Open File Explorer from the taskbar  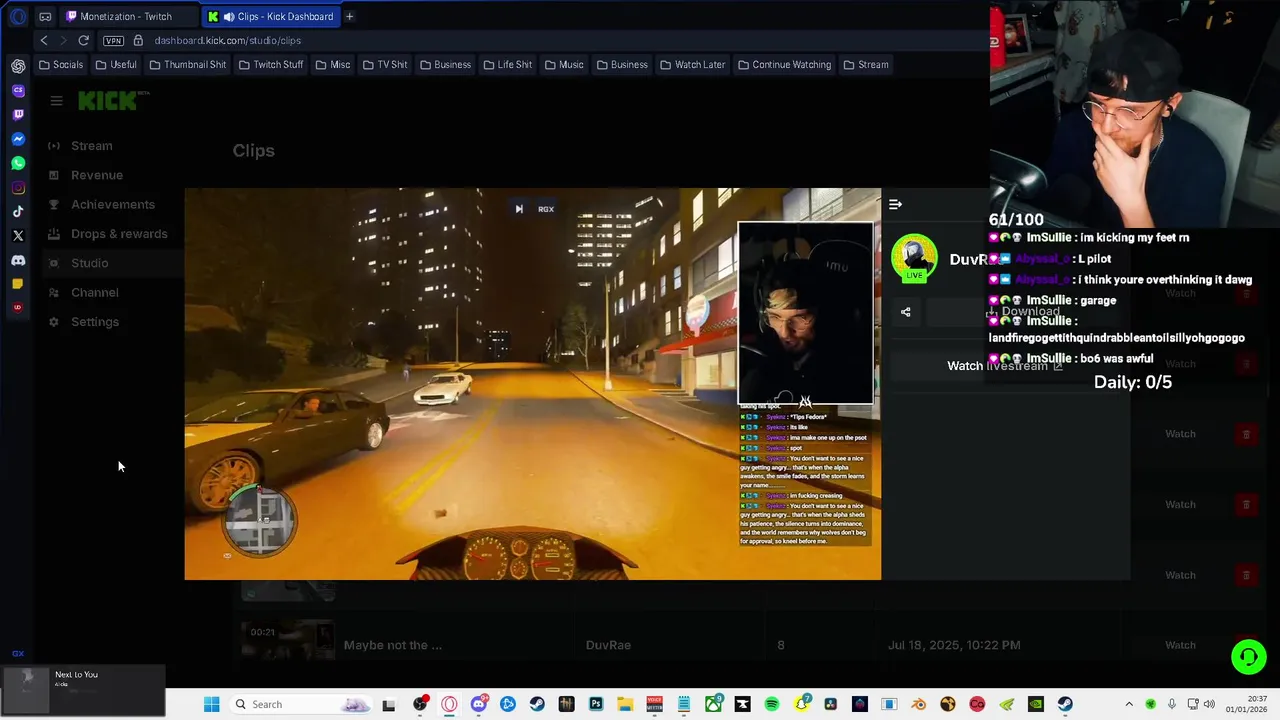625,704
